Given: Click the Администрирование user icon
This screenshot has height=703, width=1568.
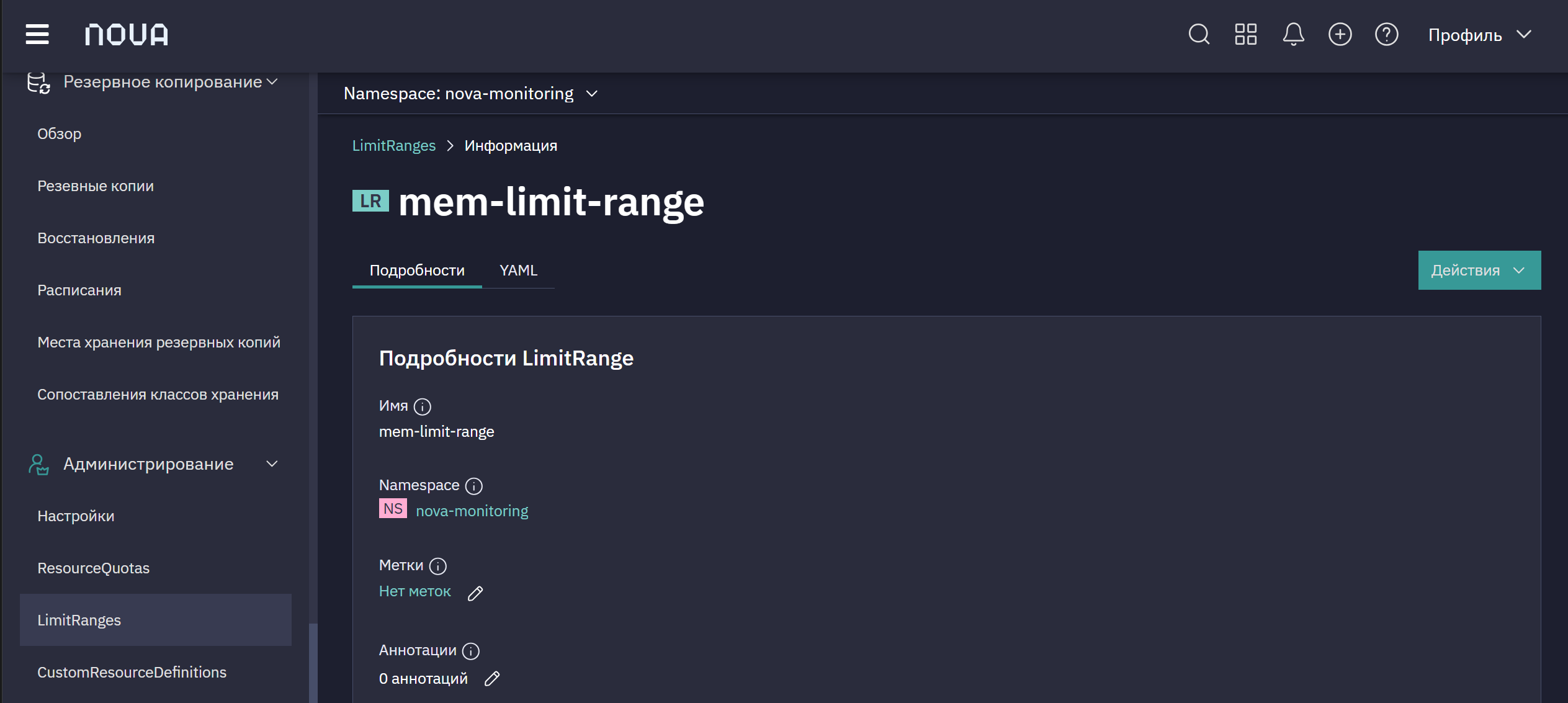Looking at the screenshot, I should (x=38, y=464).
